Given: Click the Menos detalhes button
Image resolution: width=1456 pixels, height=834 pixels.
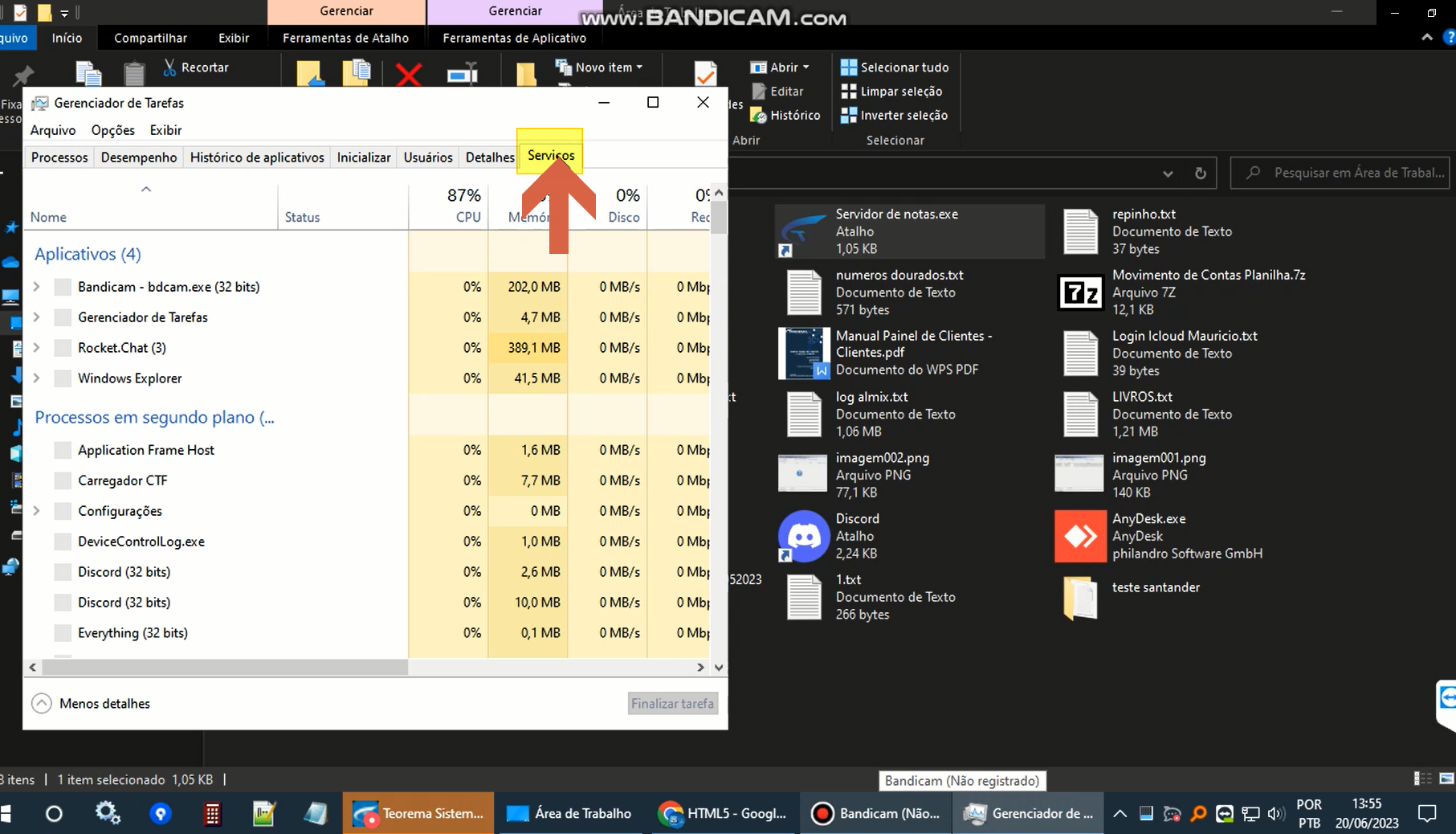Looking at the screenshot, I should pyautogui.click(x=91, y=704).
